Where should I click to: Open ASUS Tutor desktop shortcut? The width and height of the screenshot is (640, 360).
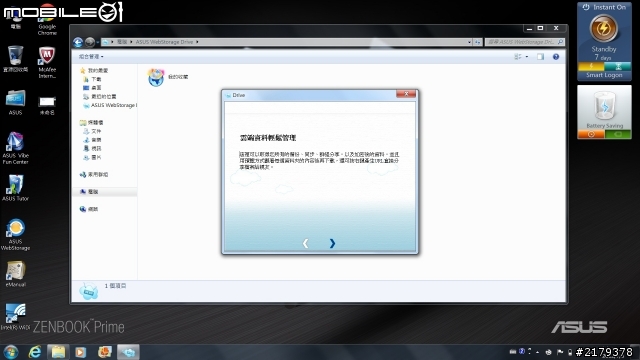(15, 188)
